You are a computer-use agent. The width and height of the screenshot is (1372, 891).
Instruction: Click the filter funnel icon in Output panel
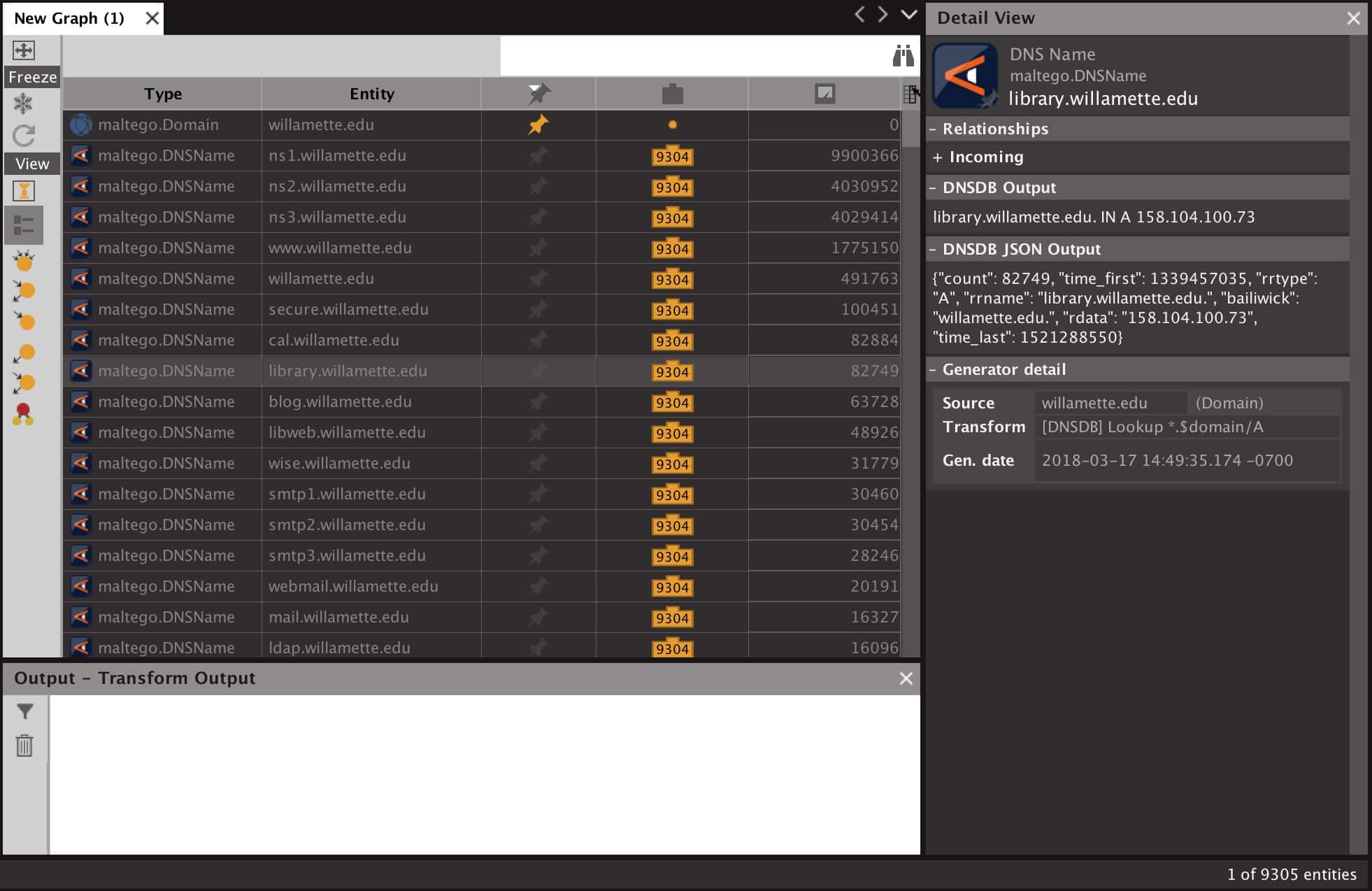(x=25, y=711)
